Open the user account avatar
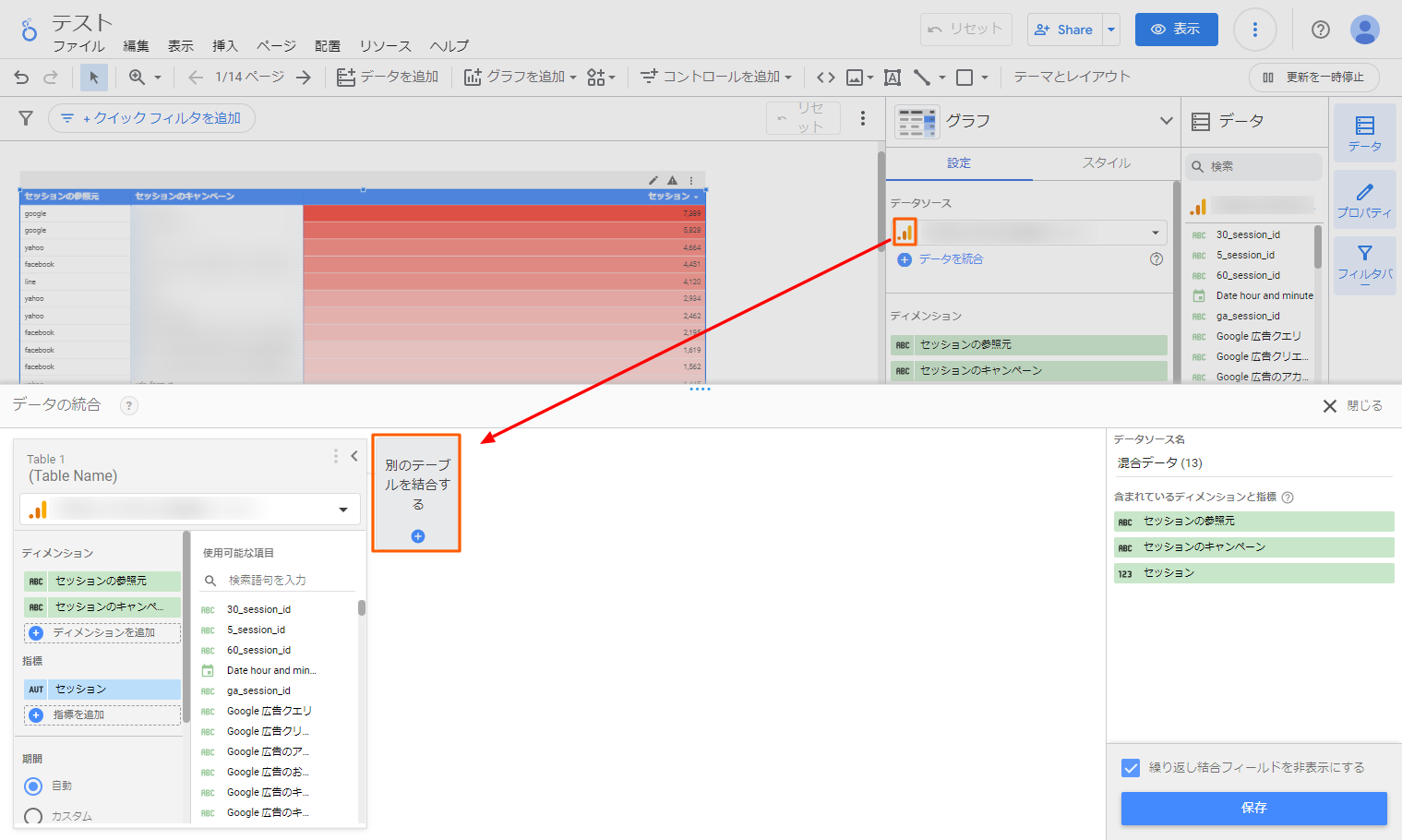This screenshot has width=1402, height=840. tap(1365, 30)
